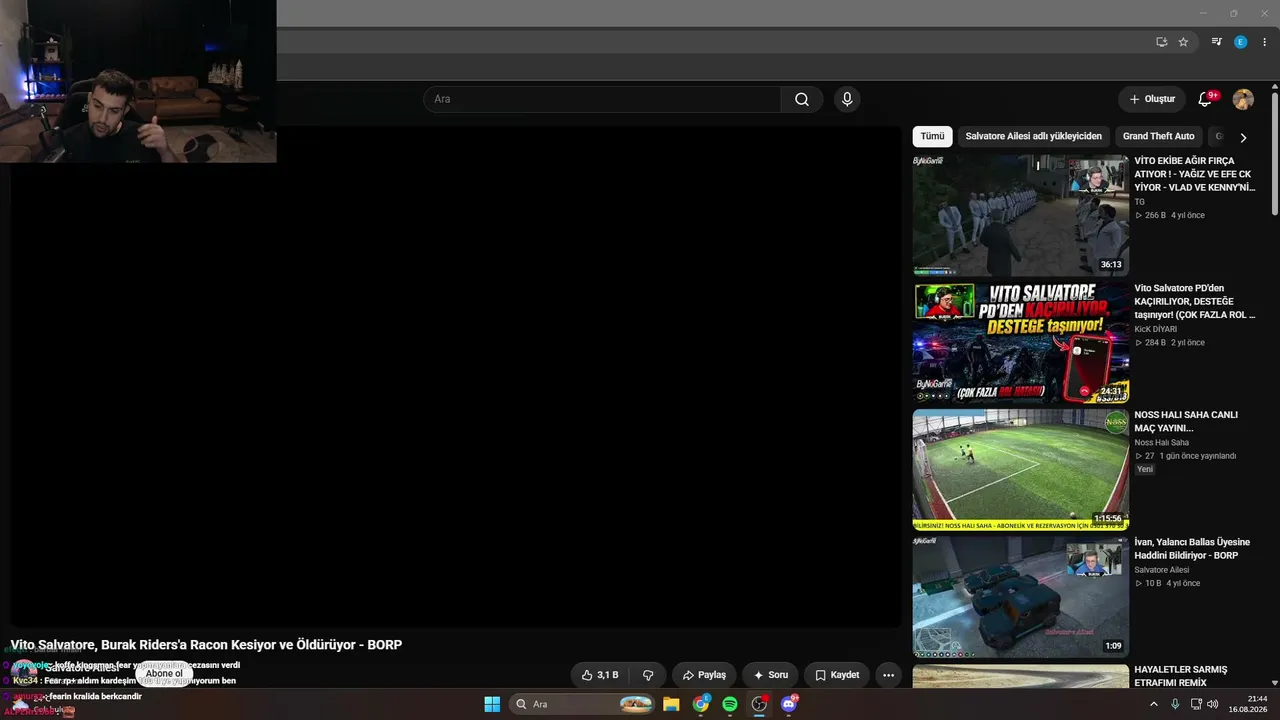Select the Tümü filter chip

click(x=932, y=136)
